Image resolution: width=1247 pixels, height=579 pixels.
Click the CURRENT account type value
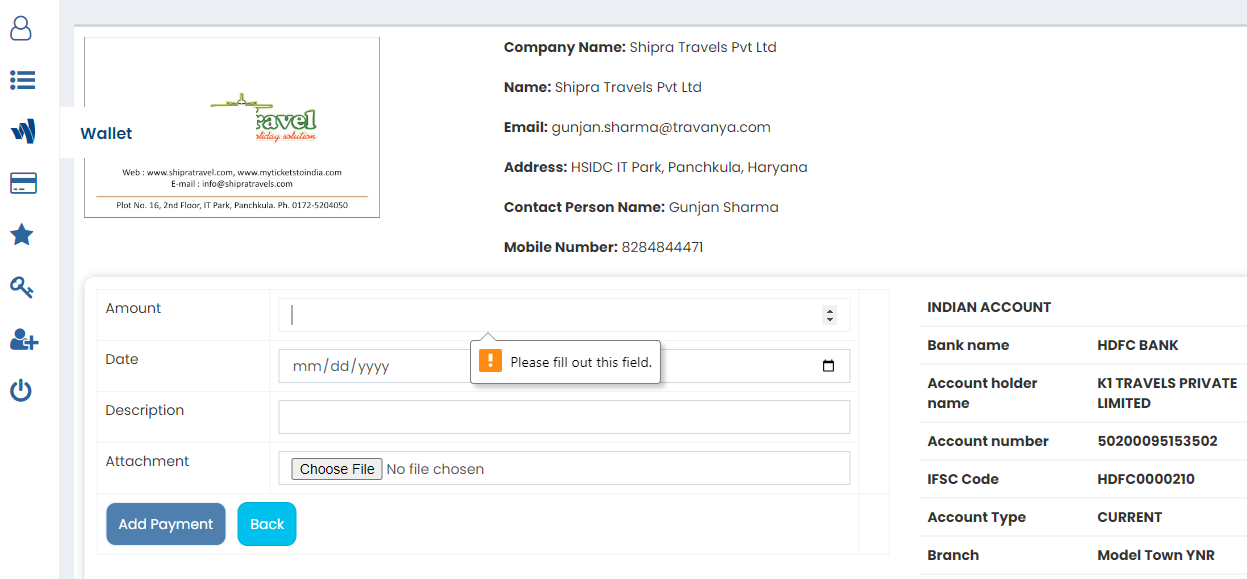1130,517
